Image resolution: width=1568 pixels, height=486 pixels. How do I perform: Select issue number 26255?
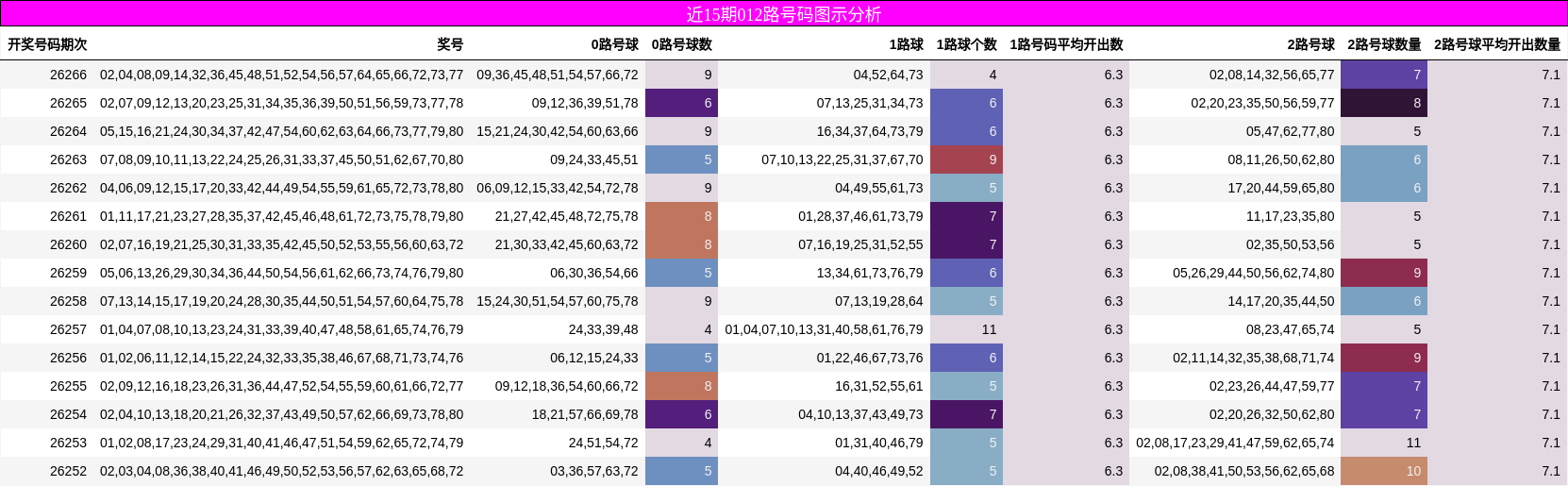click(x=68, y=386)
